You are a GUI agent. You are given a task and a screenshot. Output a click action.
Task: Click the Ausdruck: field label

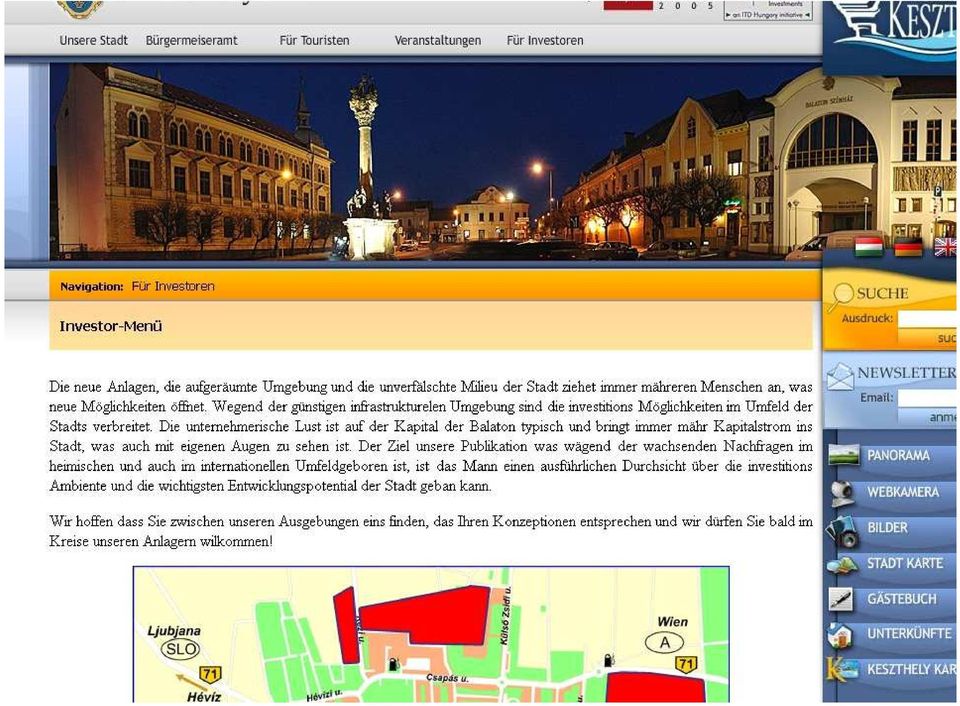click(x=867, y=318)
